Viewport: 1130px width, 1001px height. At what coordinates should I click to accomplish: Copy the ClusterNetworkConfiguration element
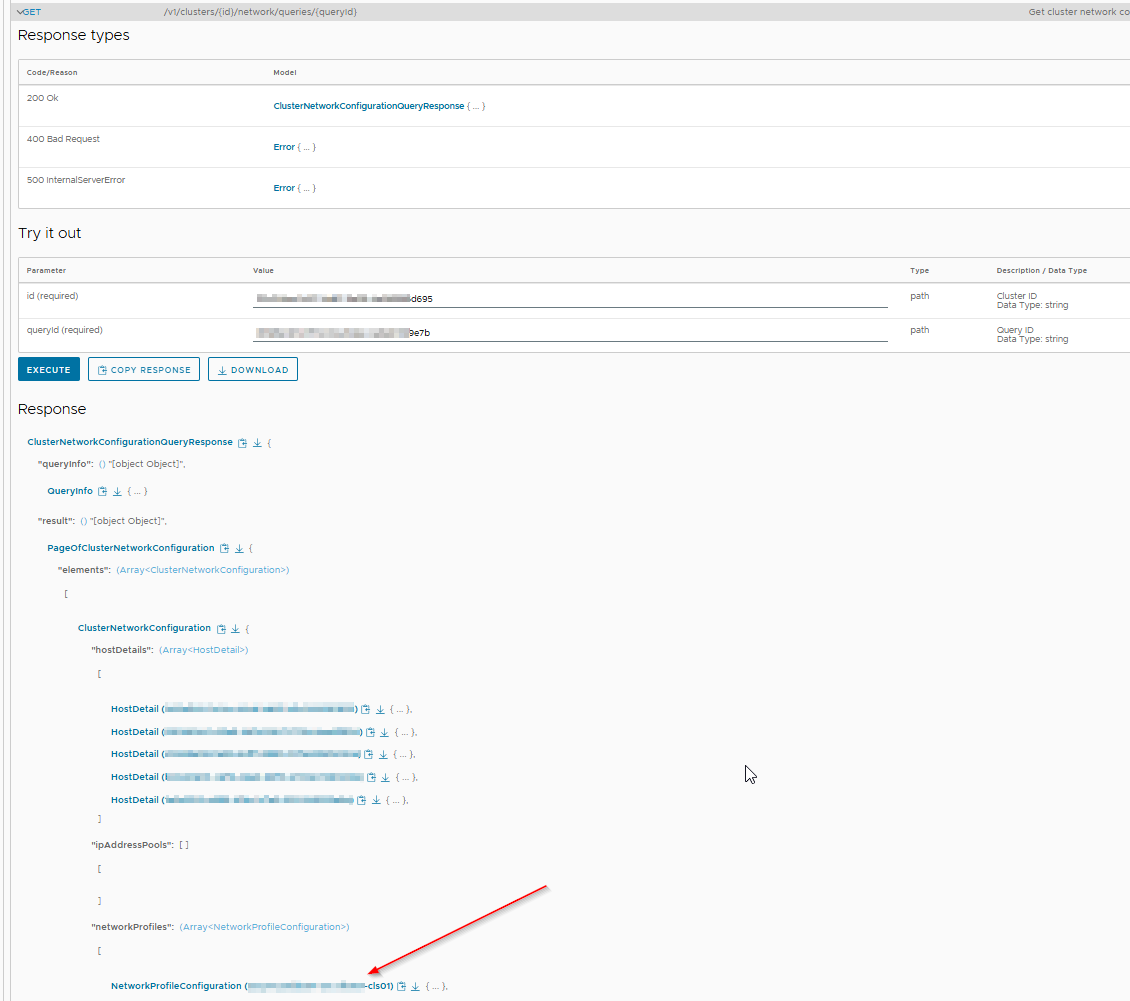point(221,629)
